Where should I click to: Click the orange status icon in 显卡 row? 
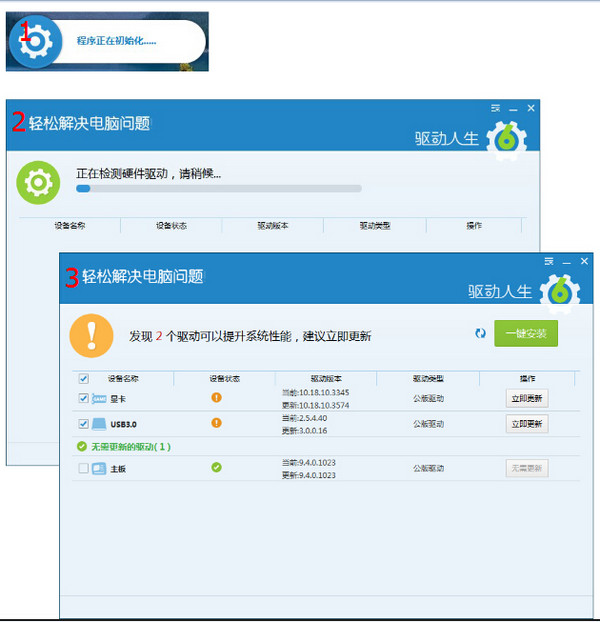click(x=217, y=397)
